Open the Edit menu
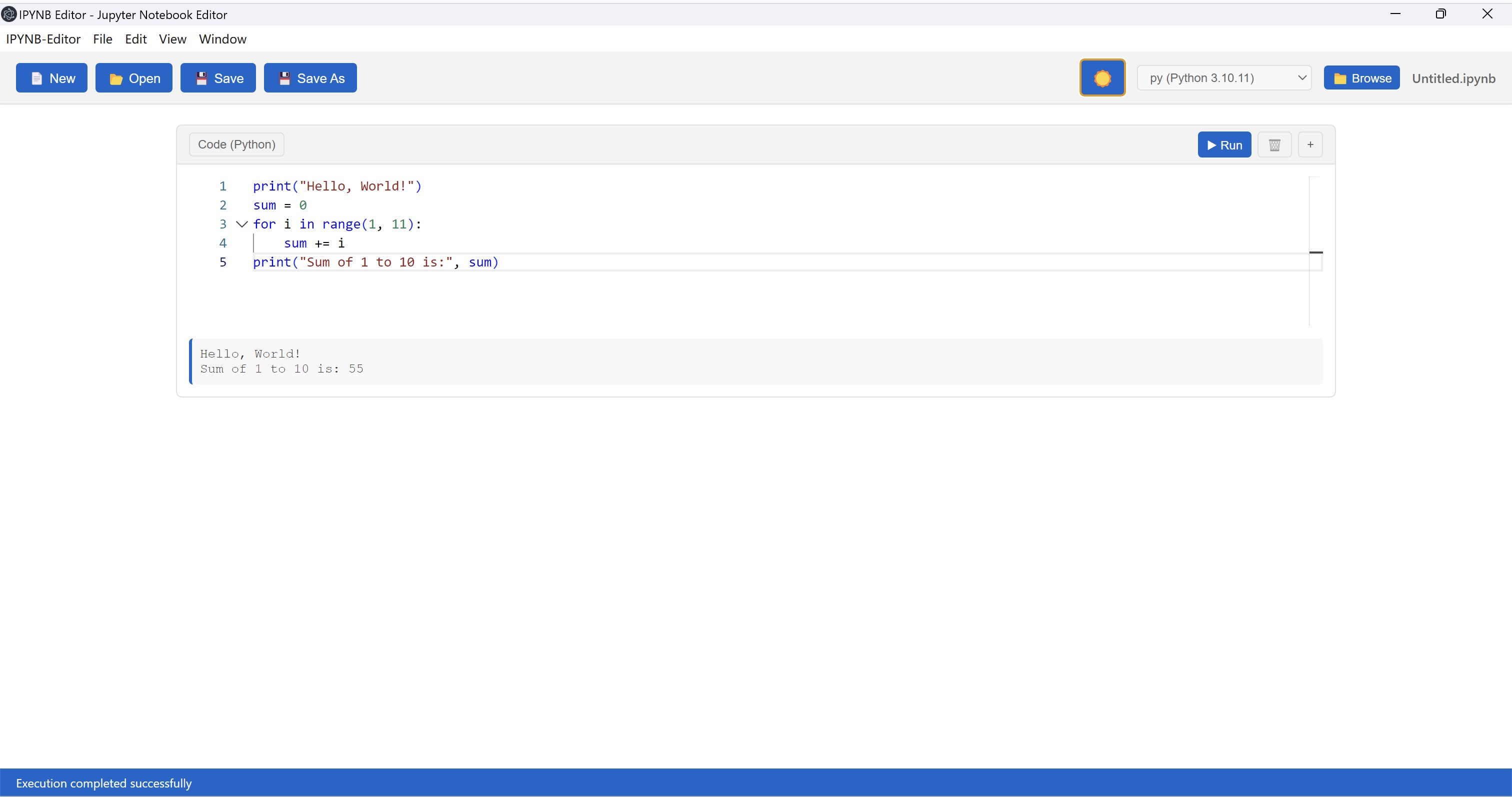The width and height of the screenshot is (1512, 797). point(135,39)
